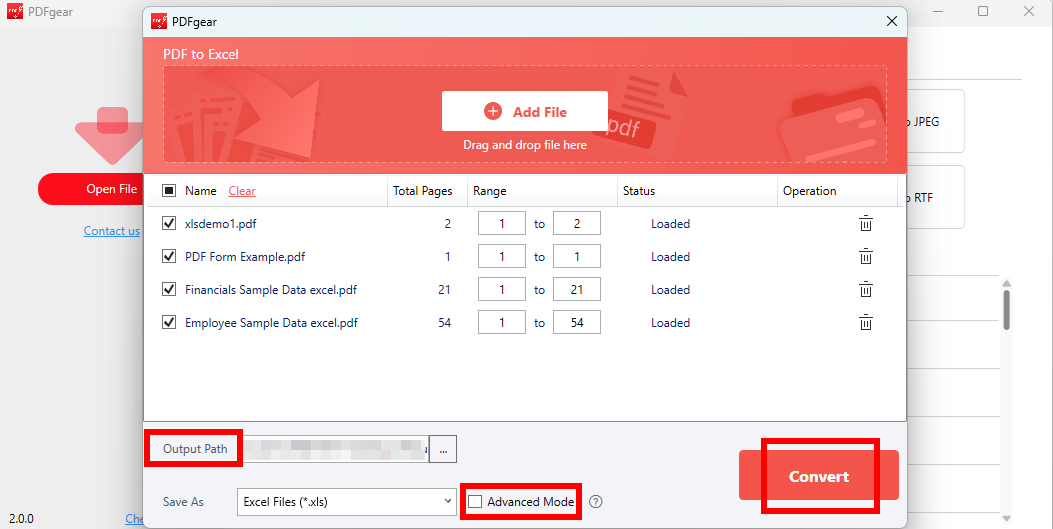Open the Save As format dropdown
This screenshot has width=1053, height=529.
347,501
